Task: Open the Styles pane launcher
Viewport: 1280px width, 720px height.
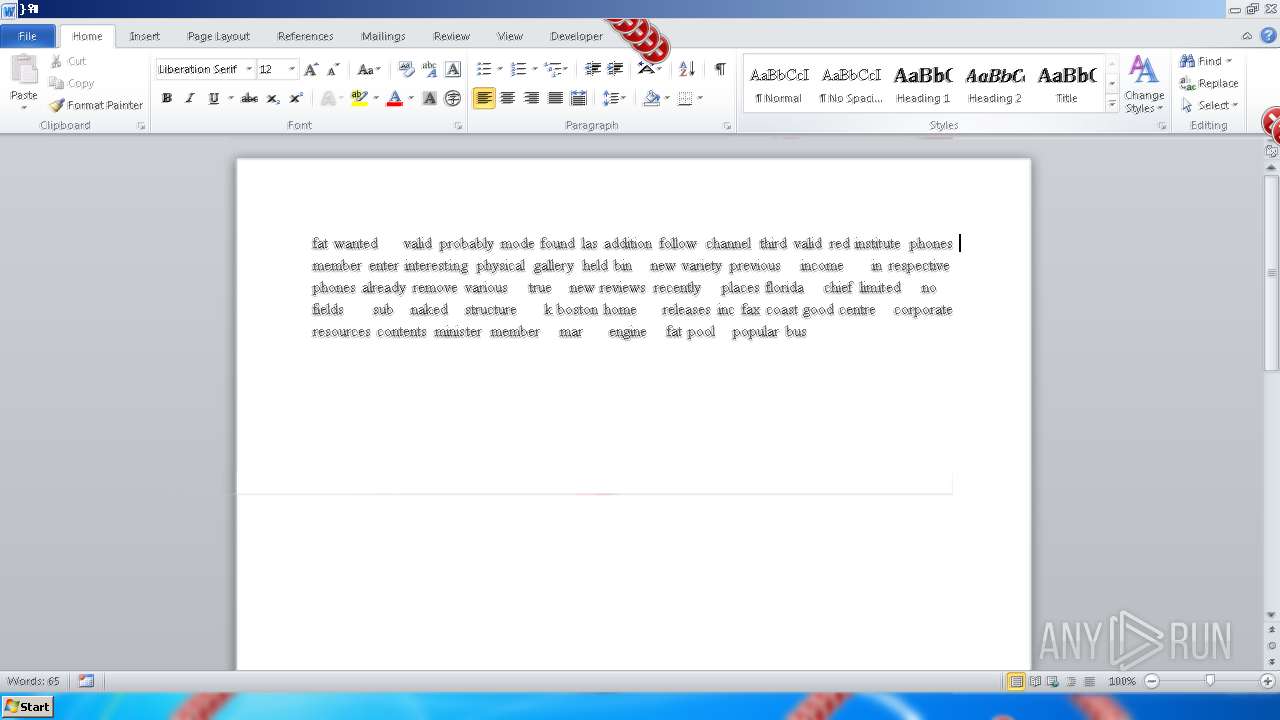Action: 1162,126
